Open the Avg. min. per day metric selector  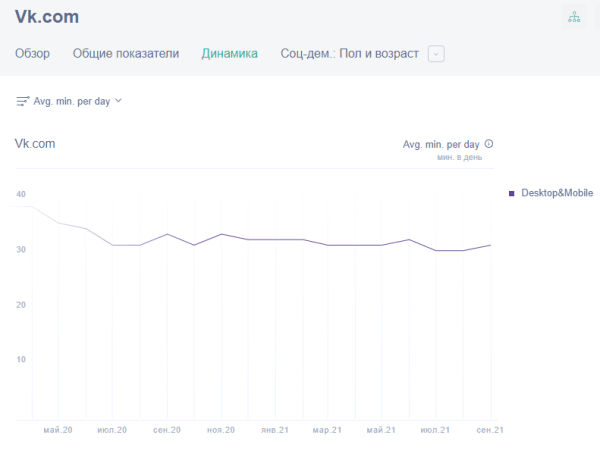[x=71, y=101]
